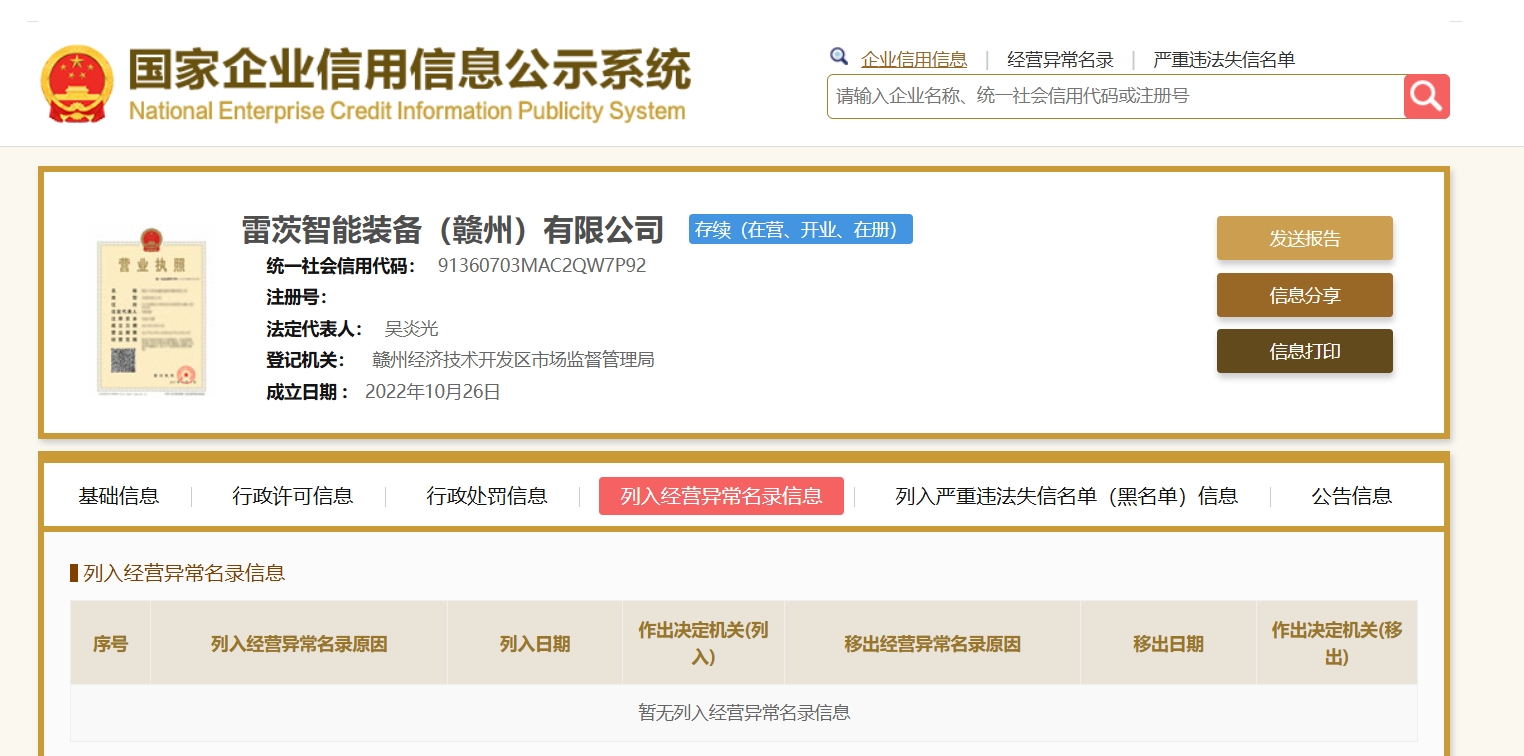Open the 公告信息 tab

tap(1352, 496)
